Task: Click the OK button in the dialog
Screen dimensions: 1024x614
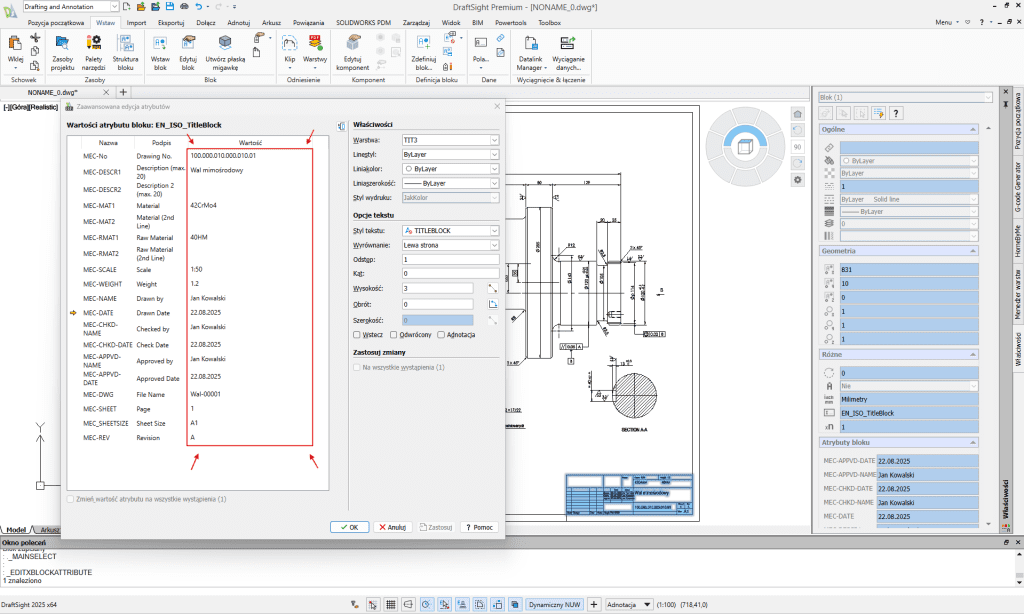Action: coord(349,527)
